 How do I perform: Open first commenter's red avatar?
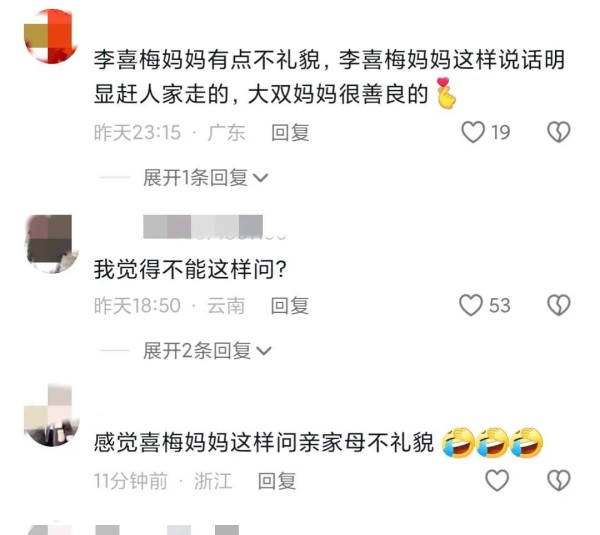coord(51,36)
